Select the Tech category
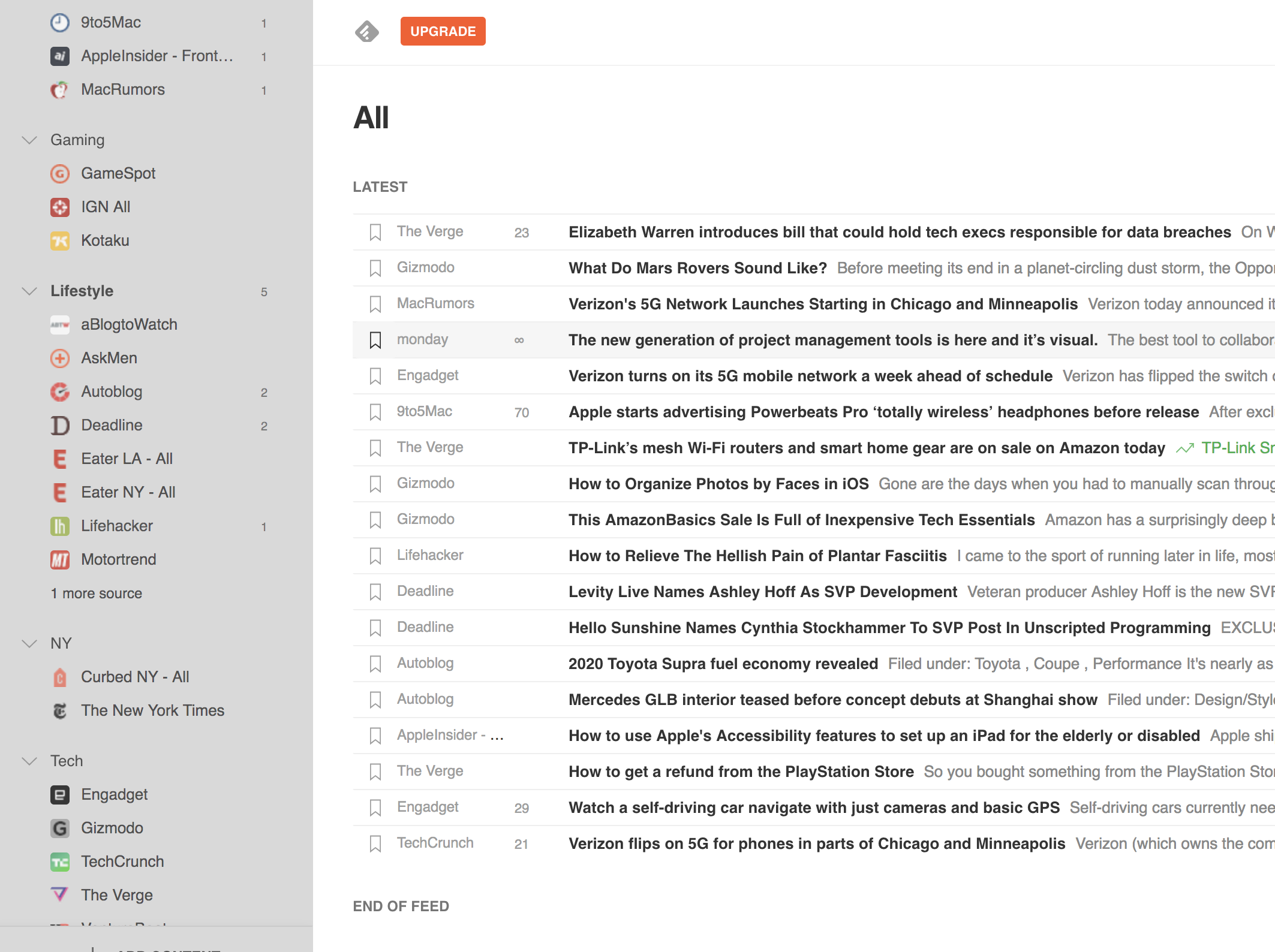The image size is (1275, 952). pyautogui.click(x=67, y=761)
